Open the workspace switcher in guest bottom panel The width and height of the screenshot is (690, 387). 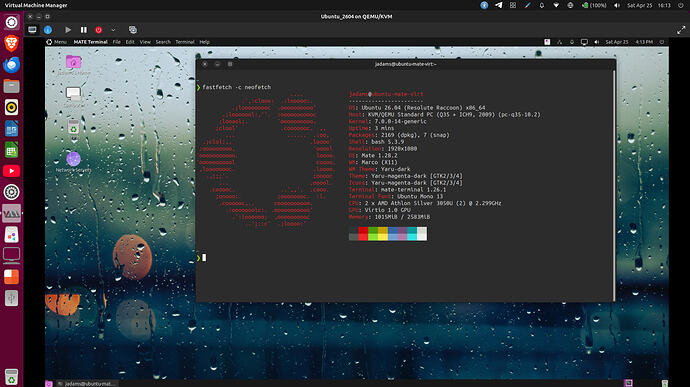pos(628,383)
